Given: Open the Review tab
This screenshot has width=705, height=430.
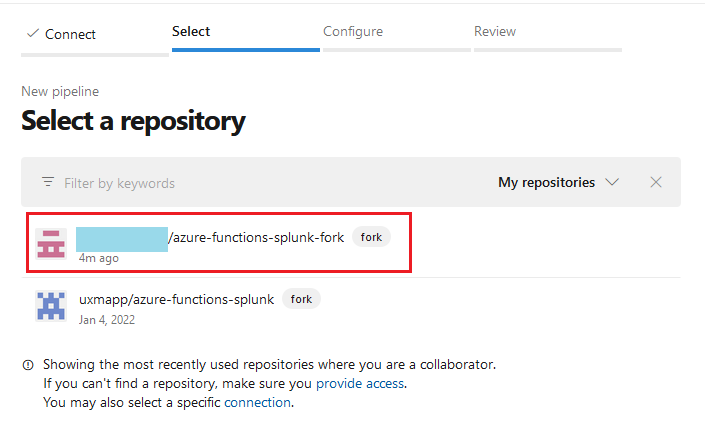Looking at the screenshot, I should pos(495,31).
